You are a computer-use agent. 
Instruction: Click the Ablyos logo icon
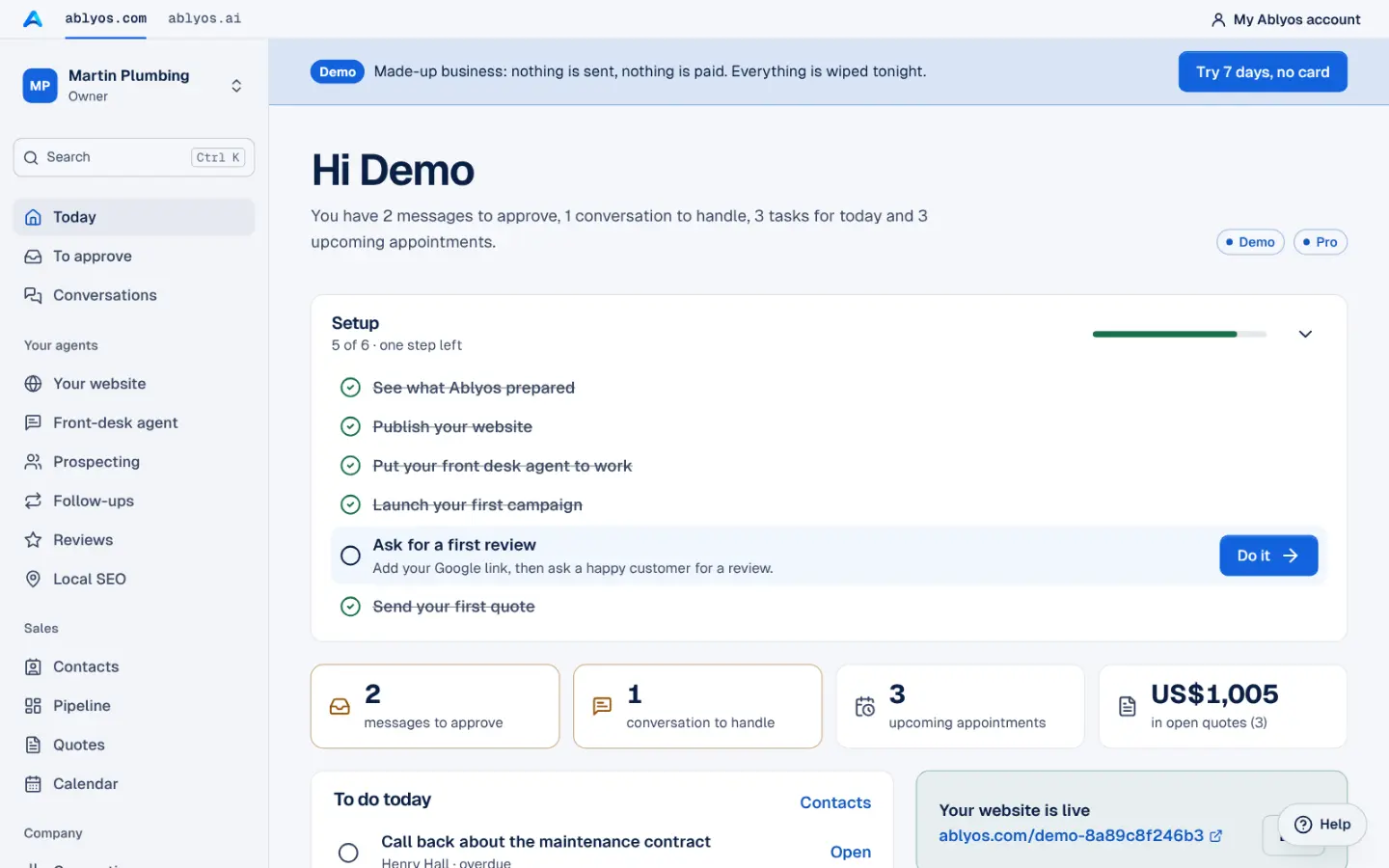pyautogui.click(x=33, y=18)
